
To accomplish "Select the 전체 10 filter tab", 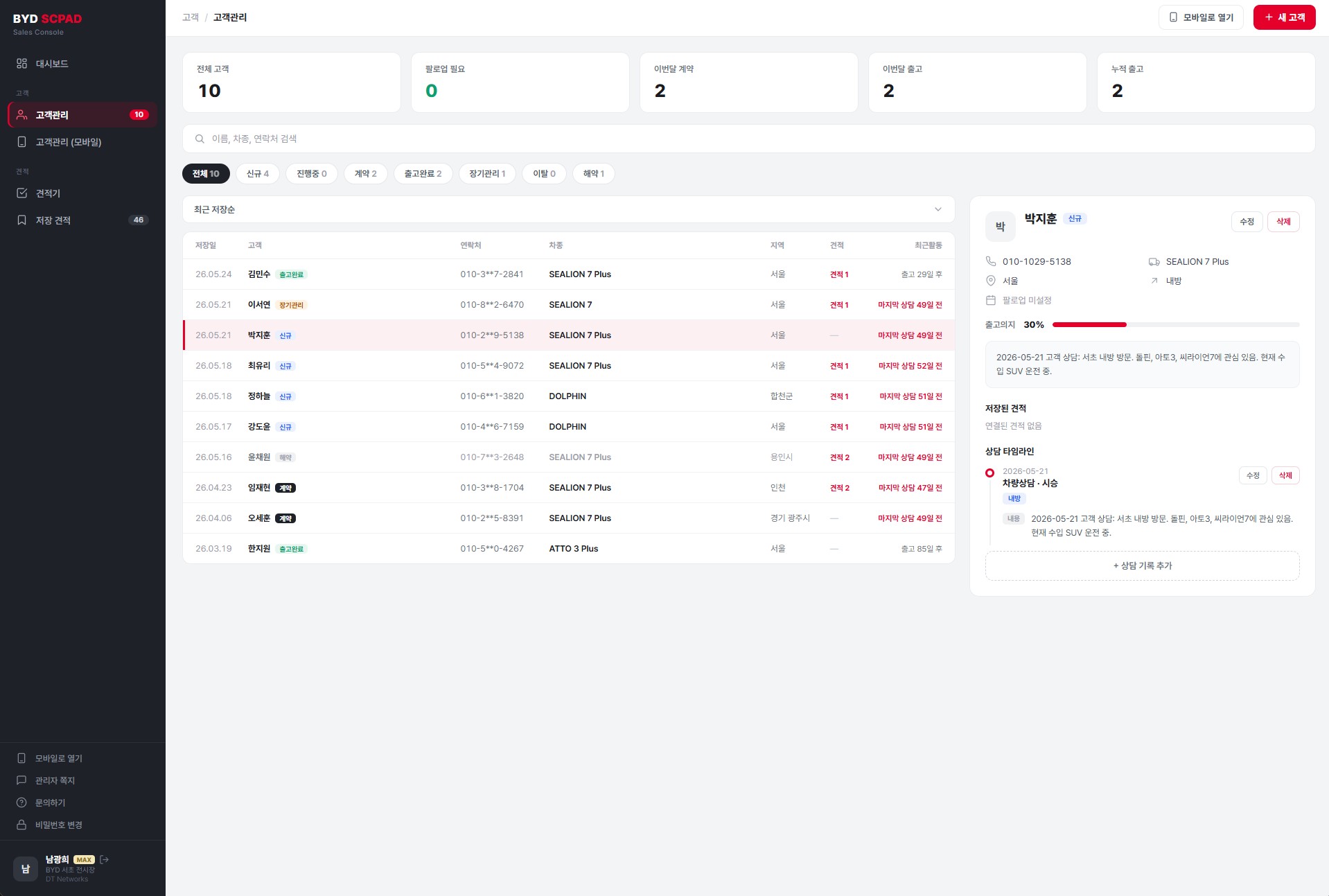I will coord(206,173).
